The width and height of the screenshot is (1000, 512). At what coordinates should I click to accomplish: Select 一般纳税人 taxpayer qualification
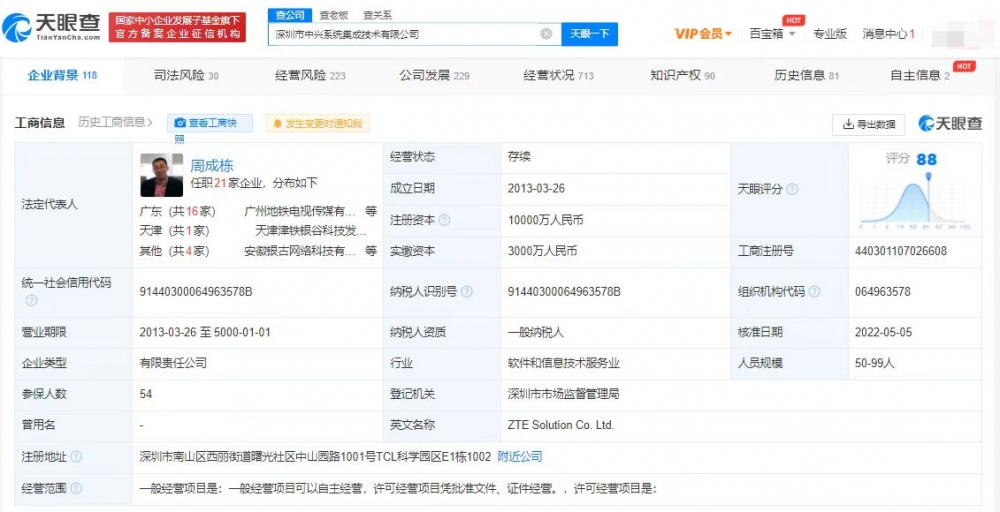pos(536,332)
